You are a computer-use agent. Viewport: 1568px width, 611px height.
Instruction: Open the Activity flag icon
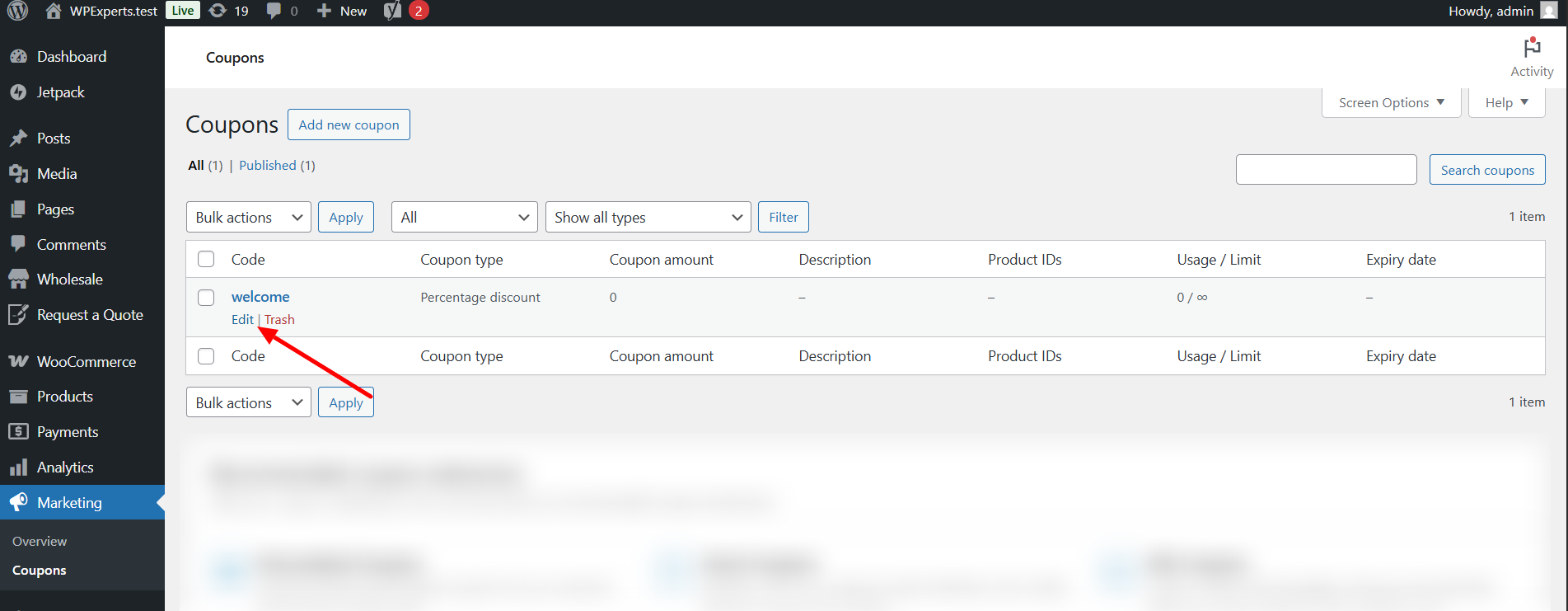[1532, 49]
